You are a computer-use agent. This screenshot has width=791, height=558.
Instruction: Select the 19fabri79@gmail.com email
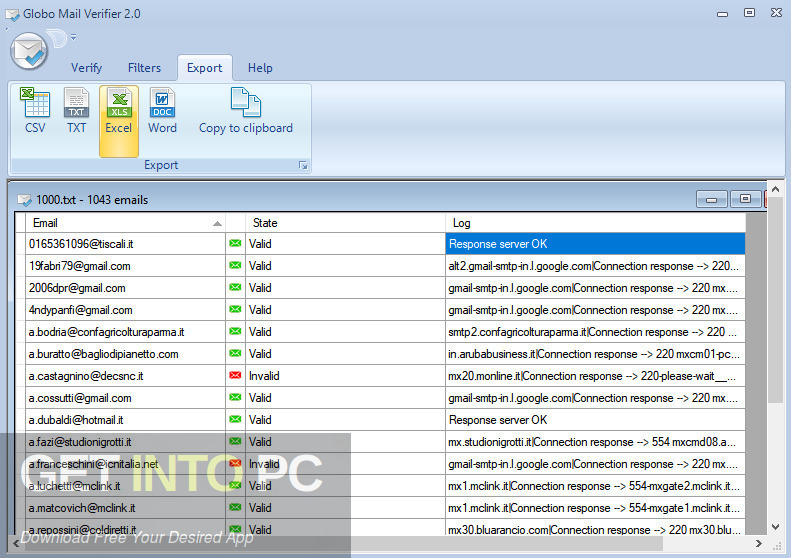(79, 266)
